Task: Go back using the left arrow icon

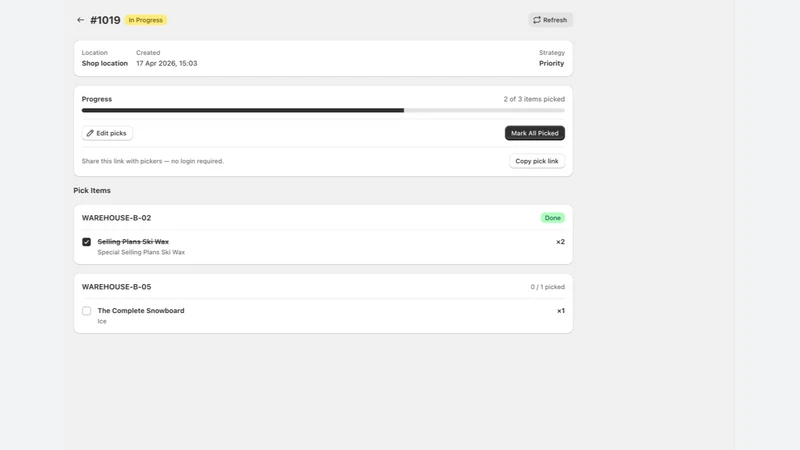Action: coord(81,20)
